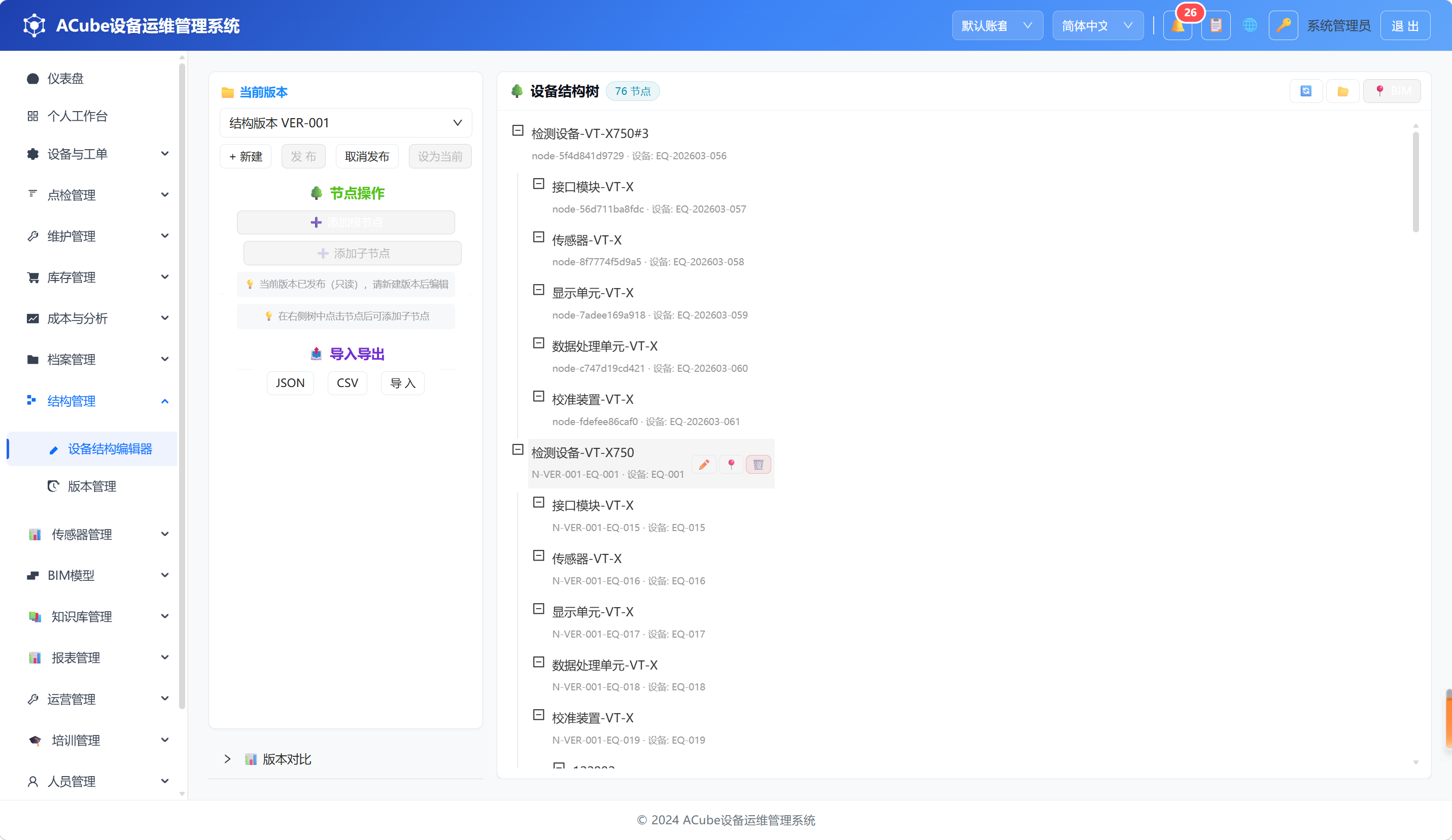The height and width of the screenshot is (840, 1452).
Task: Open 版本管理 in the sidebar
Action: tap(92, 486)
